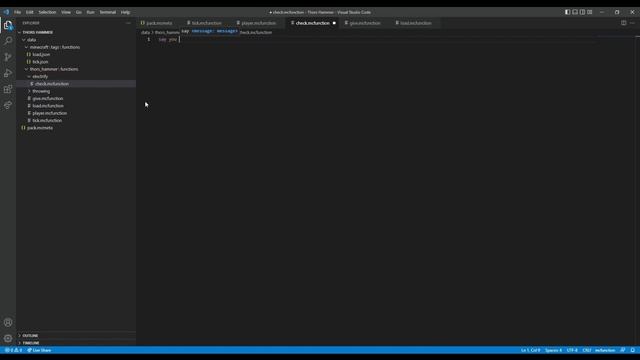Open tick.mcfunction in the explorer tree
Image resolution: width=640 pixels, height=360 pixels.
pyautogui.click(x=47, y=121)
